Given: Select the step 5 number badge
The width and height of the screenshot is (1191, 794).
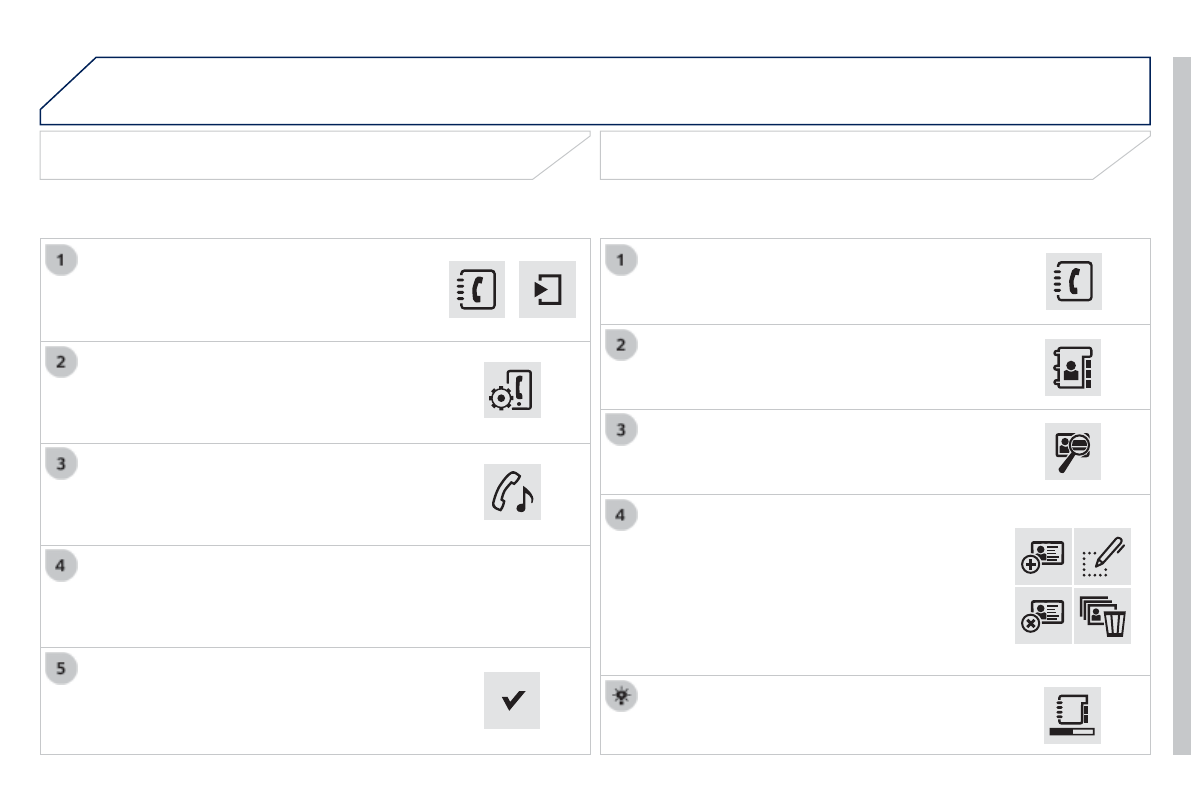Looking at the screenshot, I should click(x=61, y=669).
